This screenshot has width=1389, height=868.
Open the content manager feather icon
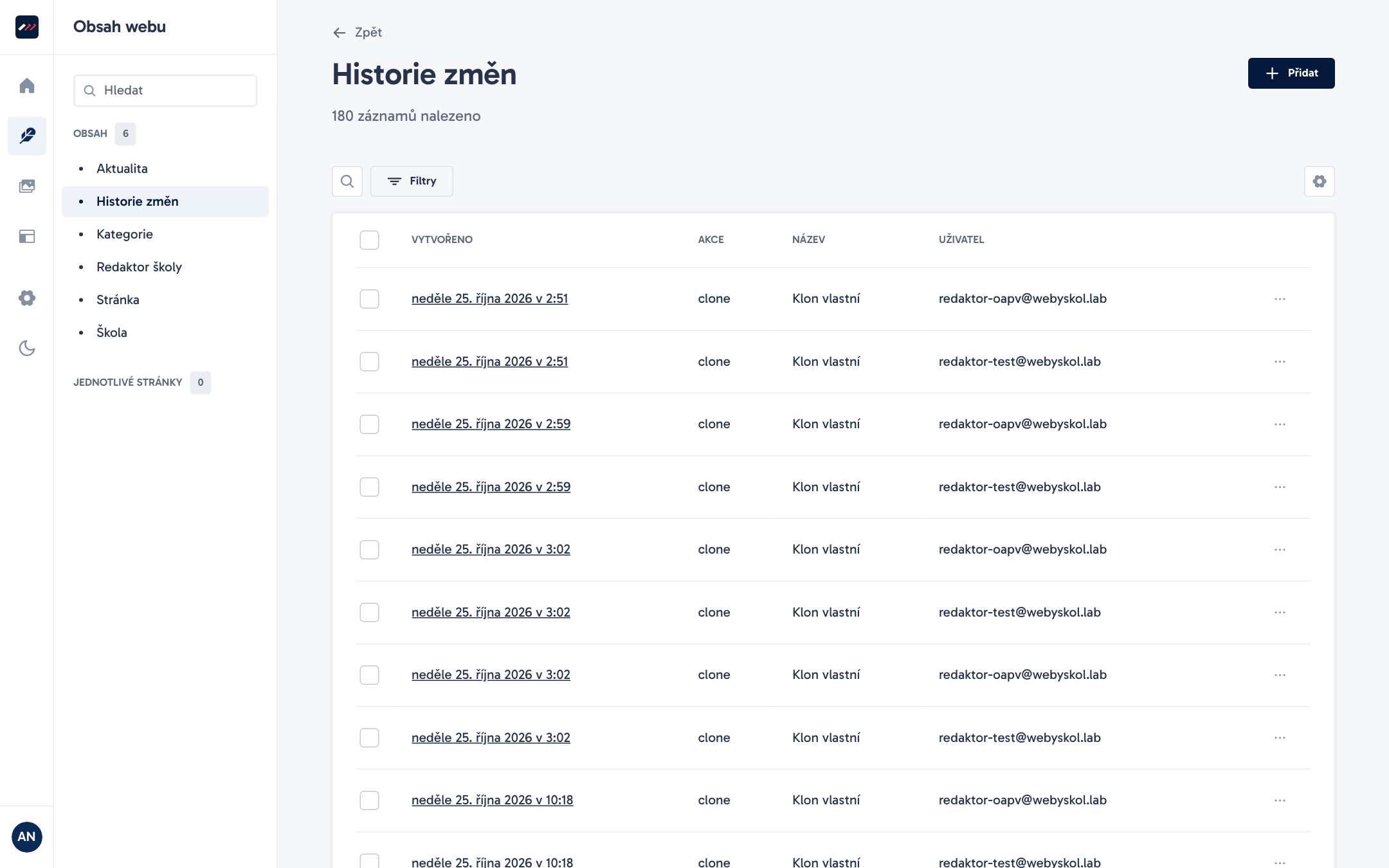click(27, 136)
